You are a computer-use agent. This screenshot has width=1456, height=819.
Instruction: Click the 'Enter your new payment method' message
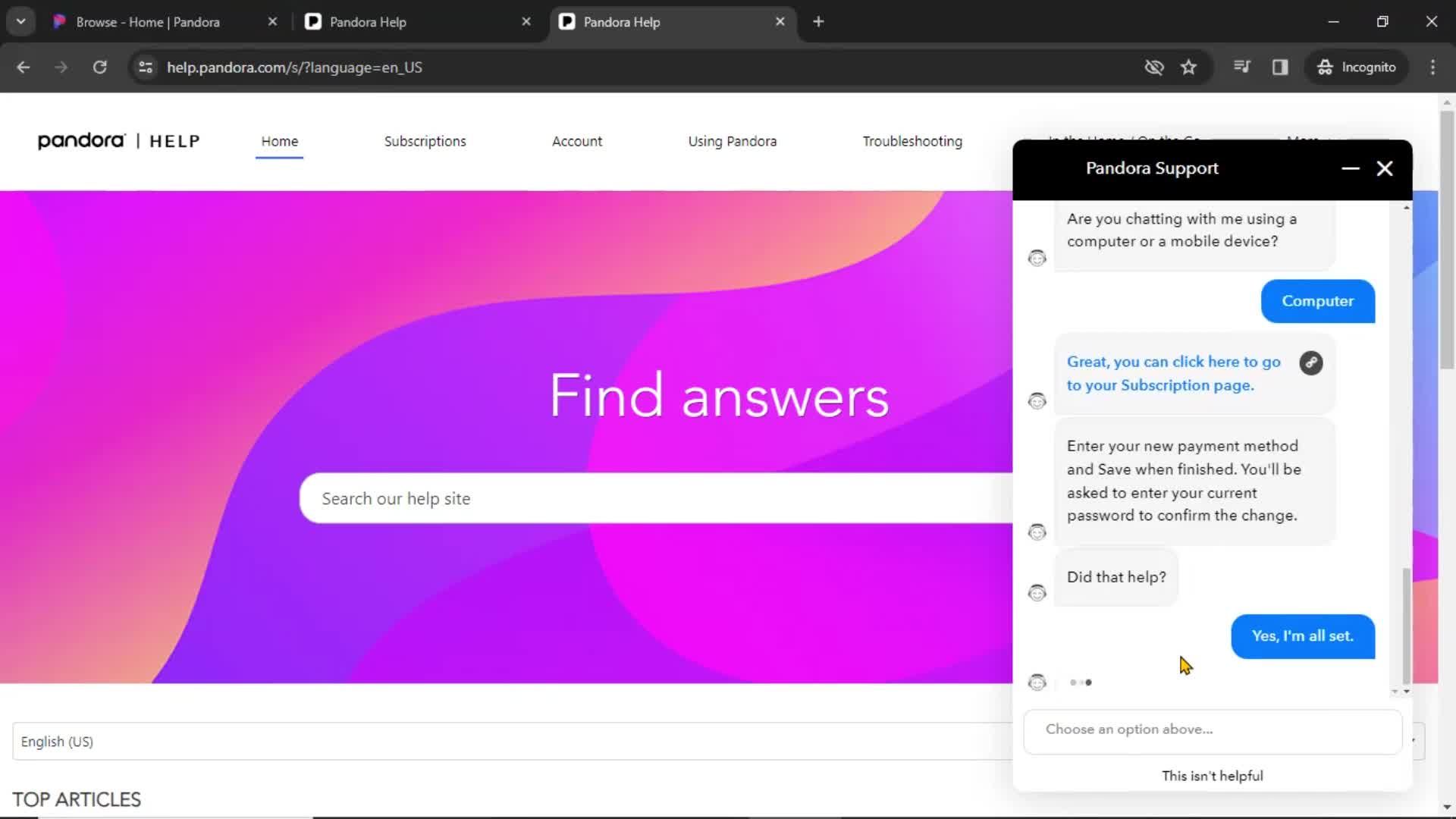1194,481
